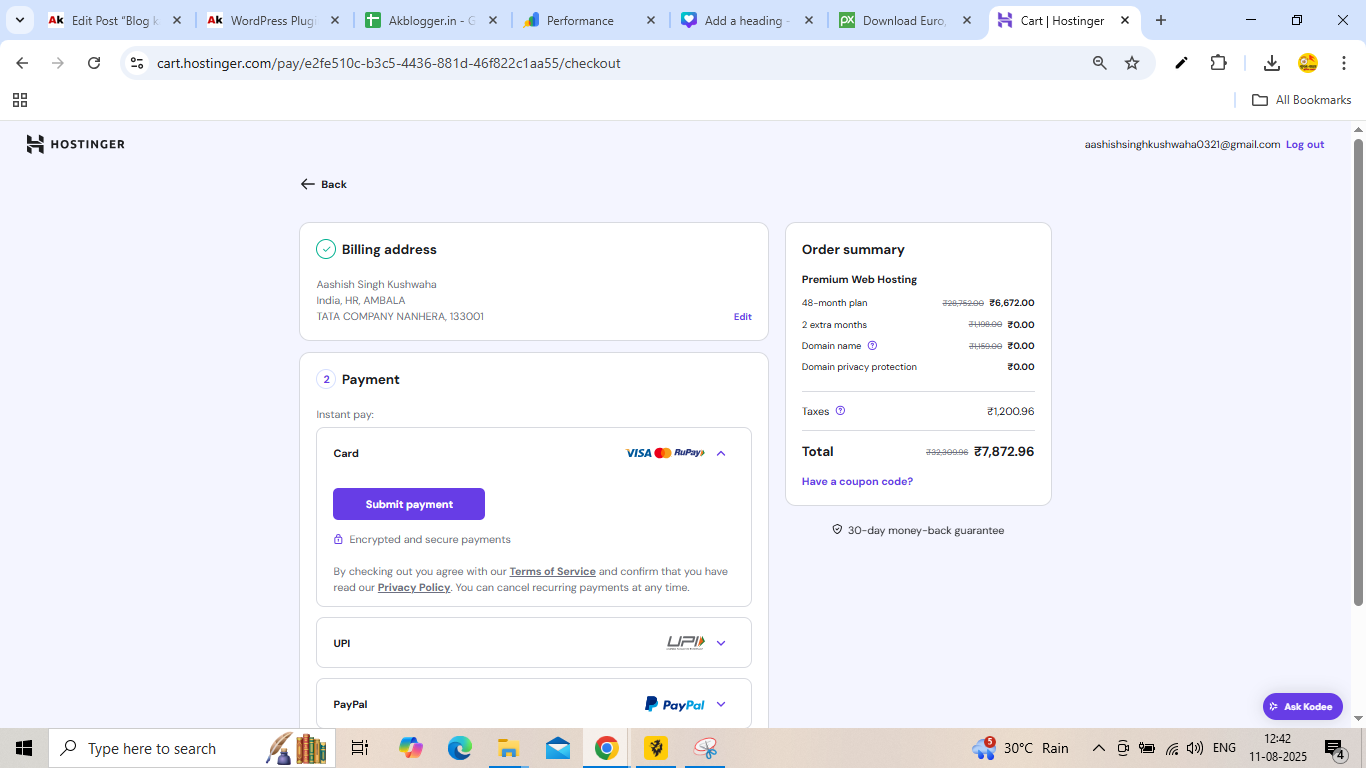Open the All Bookmarks folder
This screenshot has height=768, width=1366.
tap(1302, 100)
